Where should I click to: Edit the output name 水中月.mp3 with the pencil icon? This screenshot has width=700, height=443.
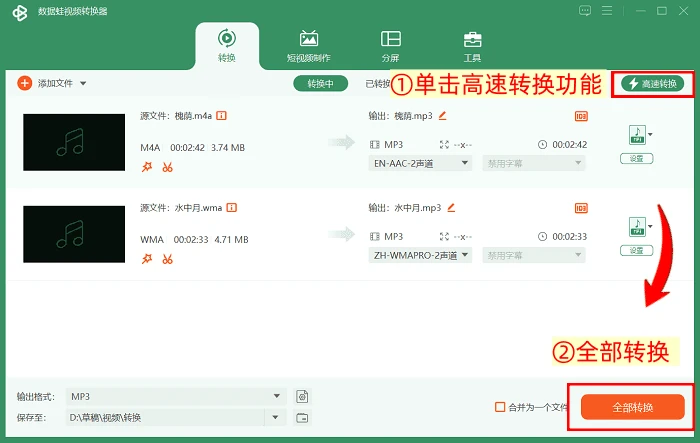451,208
